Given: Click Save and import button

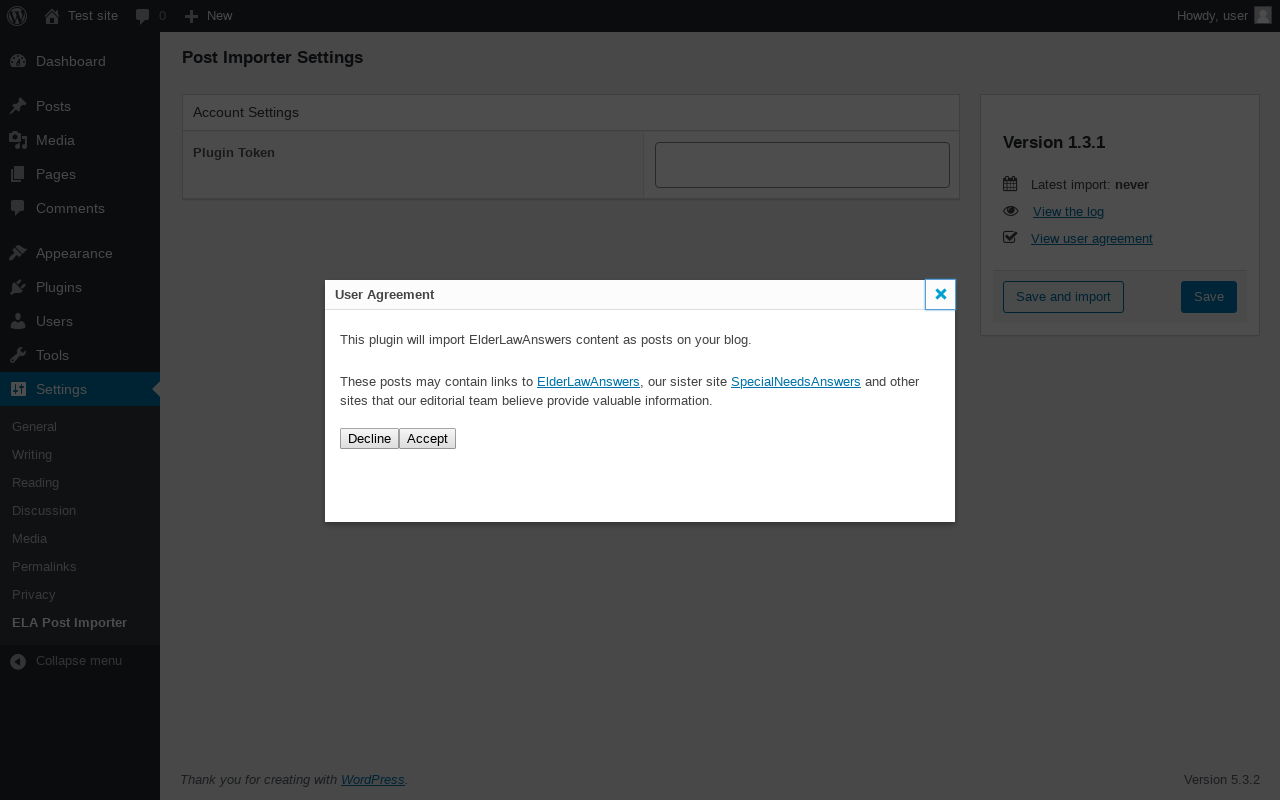Looking at the screenshot, I should 1063,297.
